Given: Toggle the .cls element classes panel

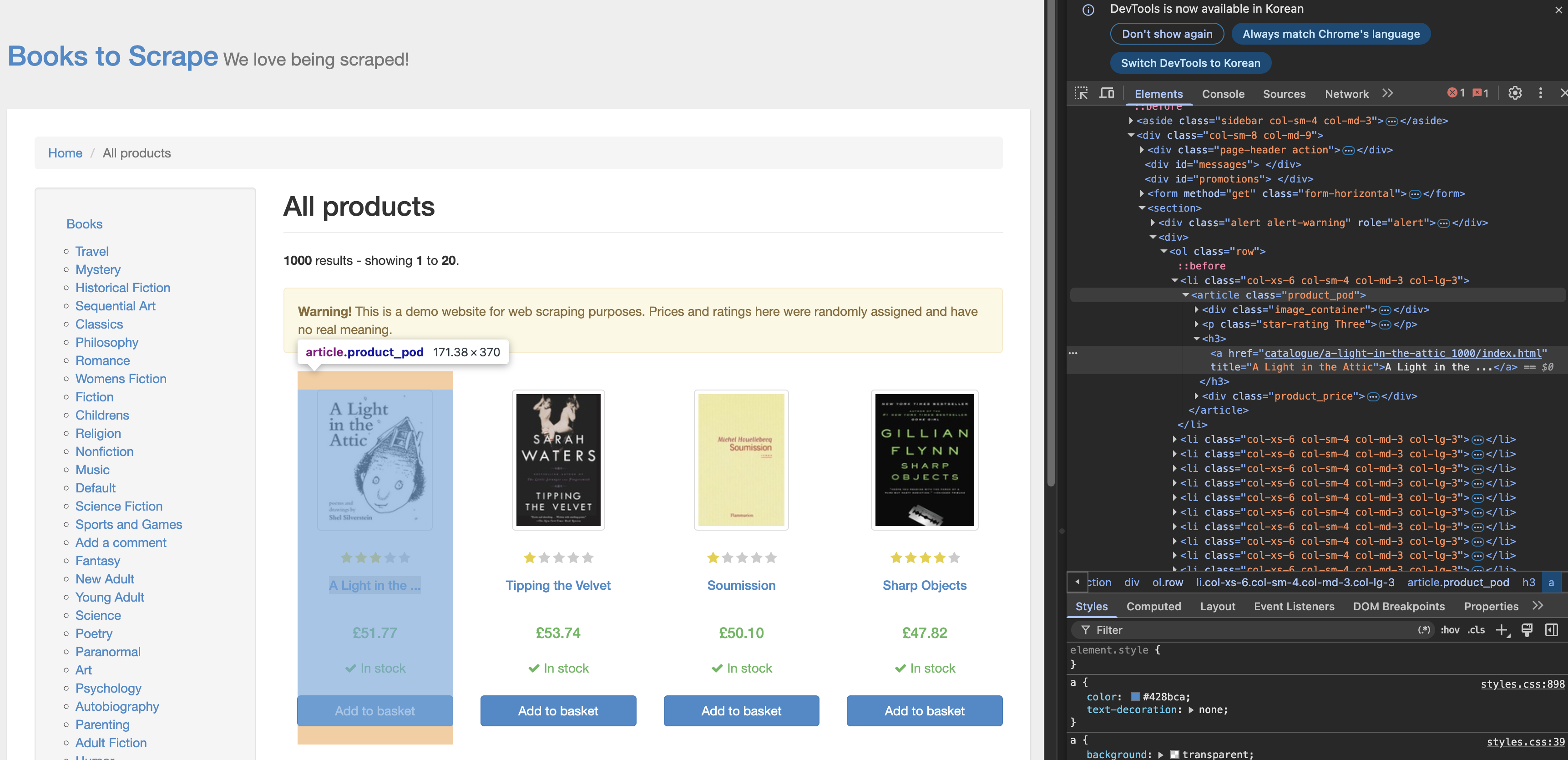Looking at the screenshot, I should 1476,630.
